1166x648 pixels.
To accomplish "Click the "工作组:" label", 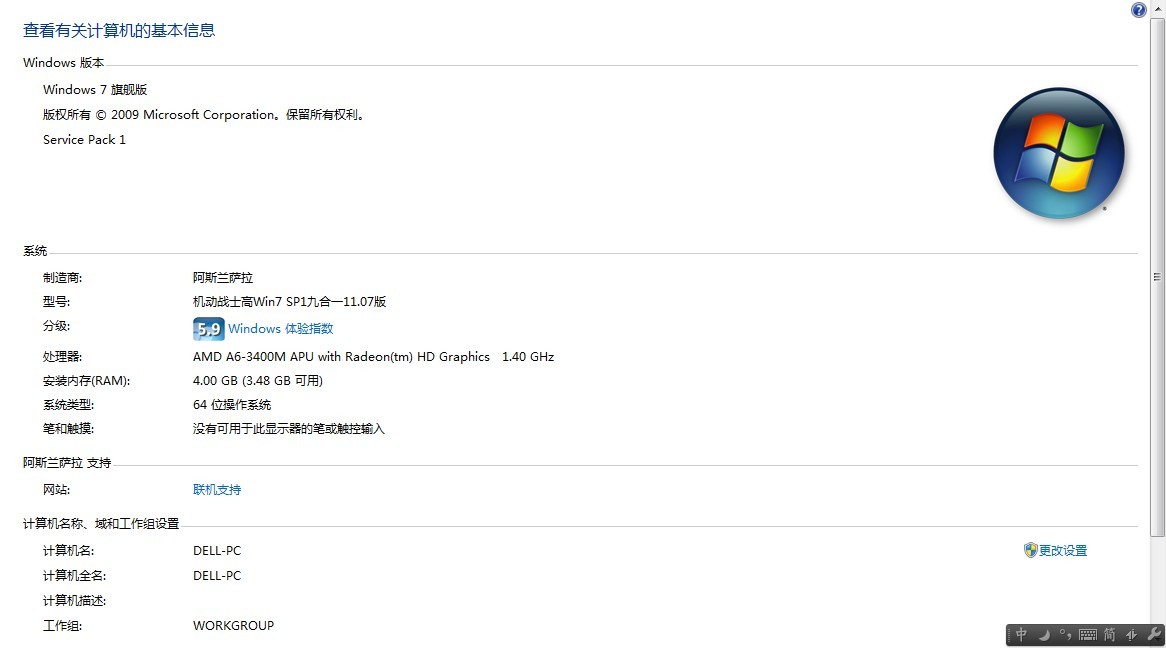I will pyautogui.click(x=62, y=626).
